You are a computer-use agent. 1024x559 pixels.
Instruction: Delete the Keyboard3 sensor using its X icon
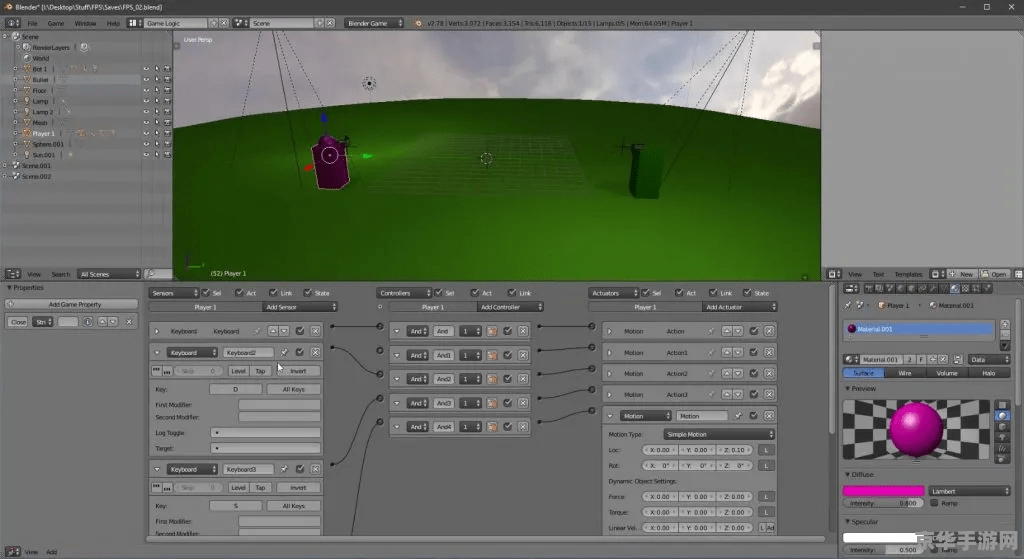(315, 469)
